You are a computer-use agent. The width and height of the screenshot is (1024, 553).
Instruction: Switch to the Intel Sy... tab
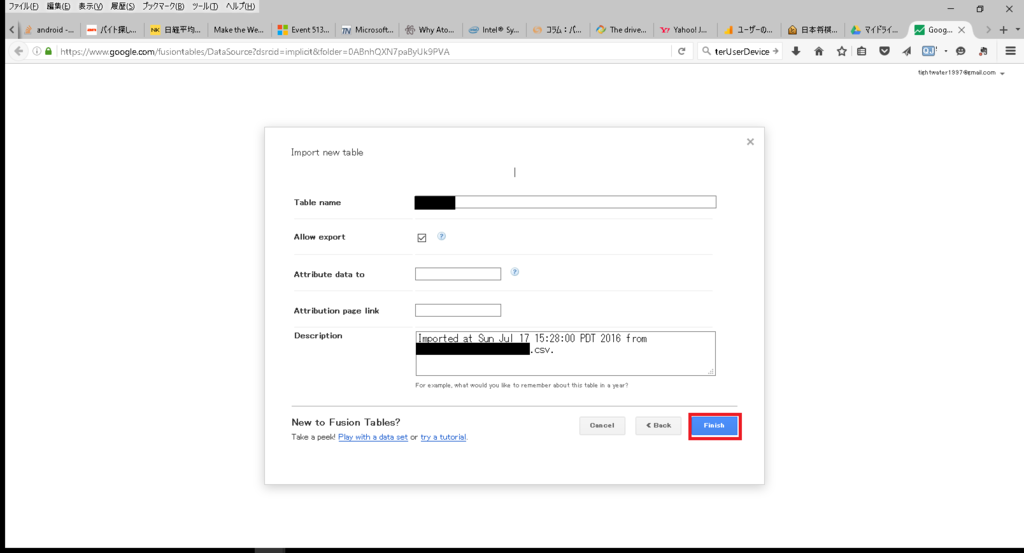(494, 30)
